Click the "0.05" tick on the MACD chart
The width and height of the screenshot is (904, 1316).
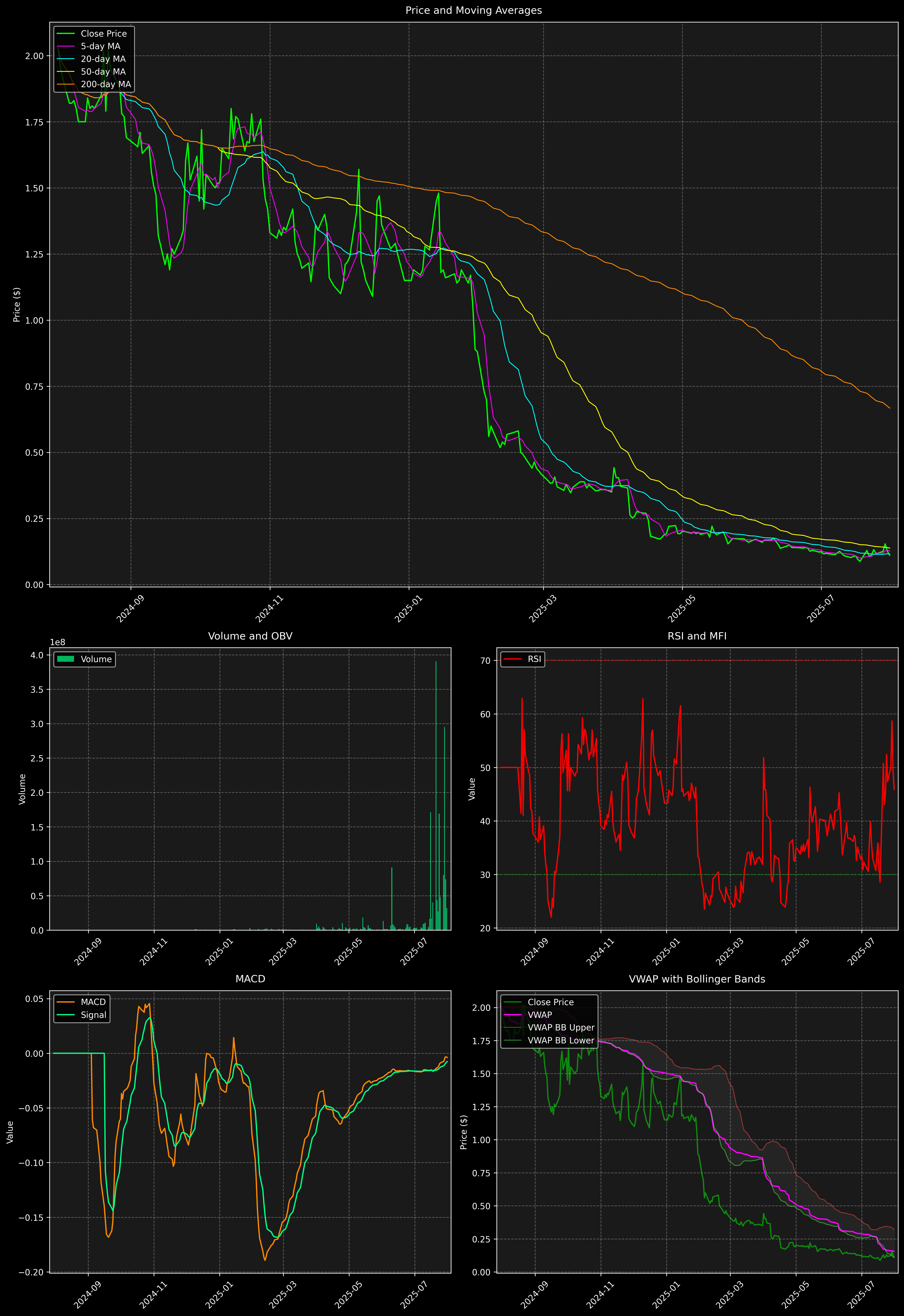[x=35, y=999]
